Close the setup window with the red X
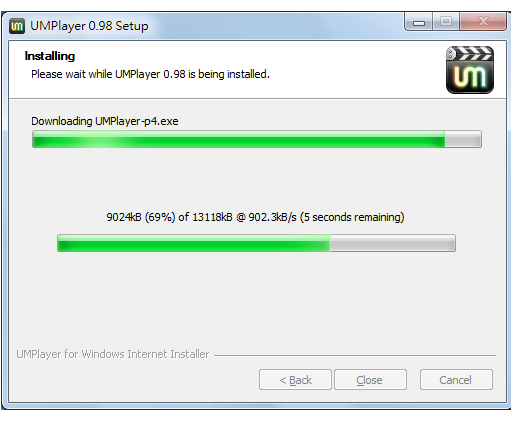Screen dimensions: 511x421 point(483,22)
